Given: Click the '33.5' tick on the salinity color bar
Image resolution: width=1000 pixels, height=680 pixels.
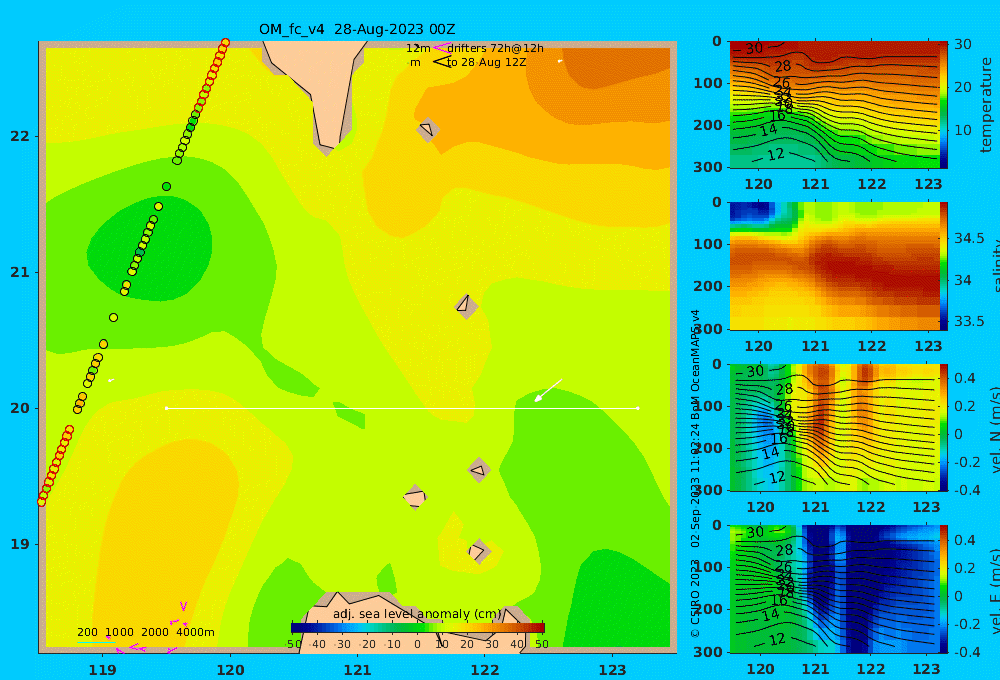Looking at the screenshot, I should 969,321.
